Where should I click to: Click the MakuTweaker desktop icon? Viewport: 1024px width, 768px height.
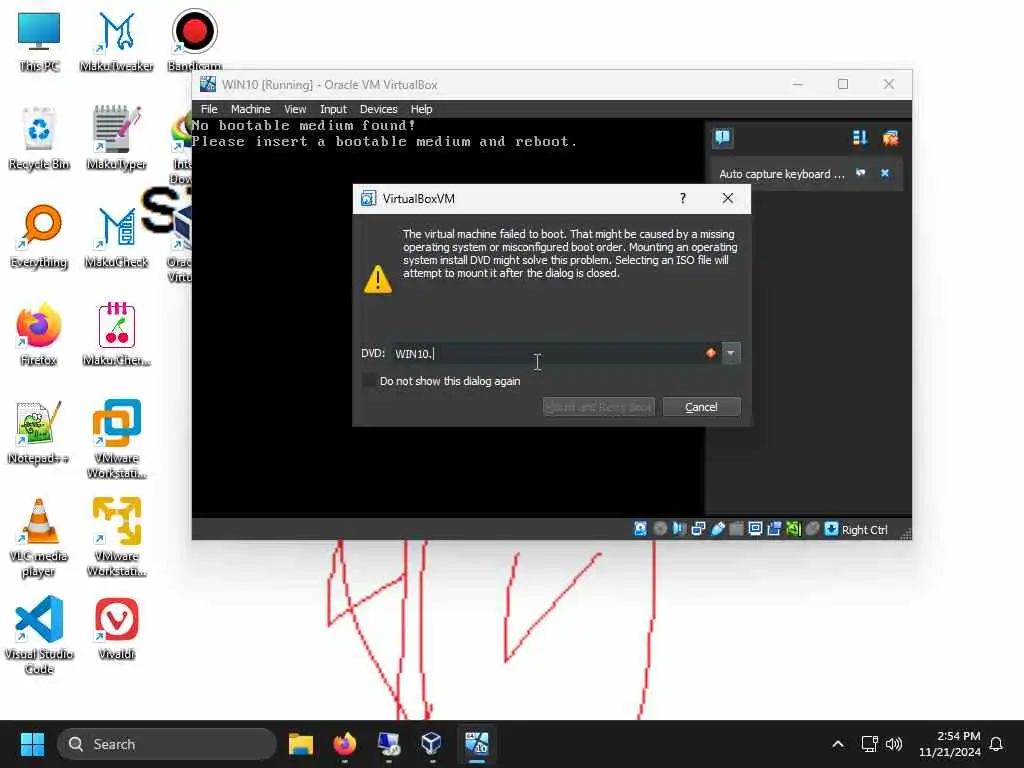(116, 40)
